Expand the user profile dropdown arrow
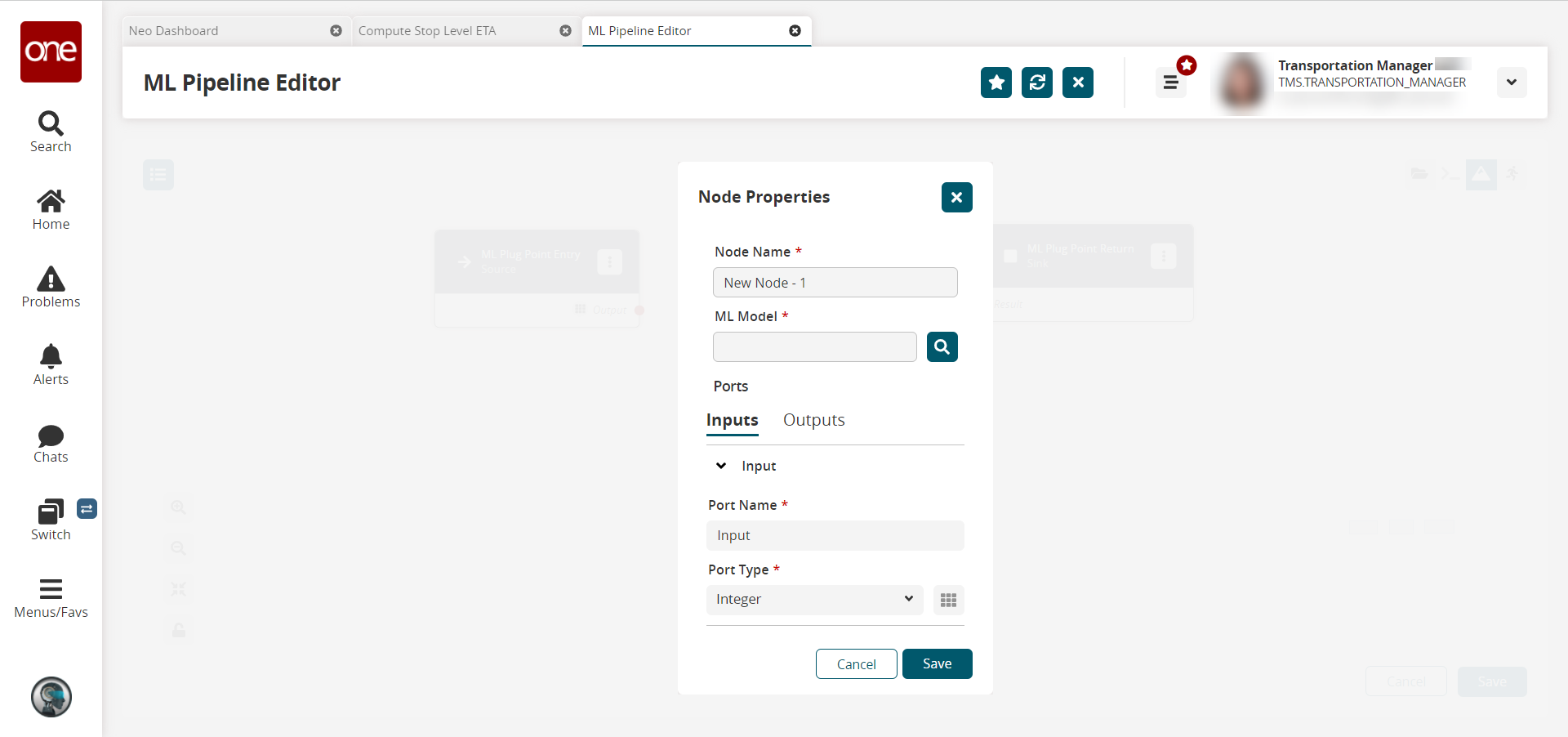 click(1511, 83)
